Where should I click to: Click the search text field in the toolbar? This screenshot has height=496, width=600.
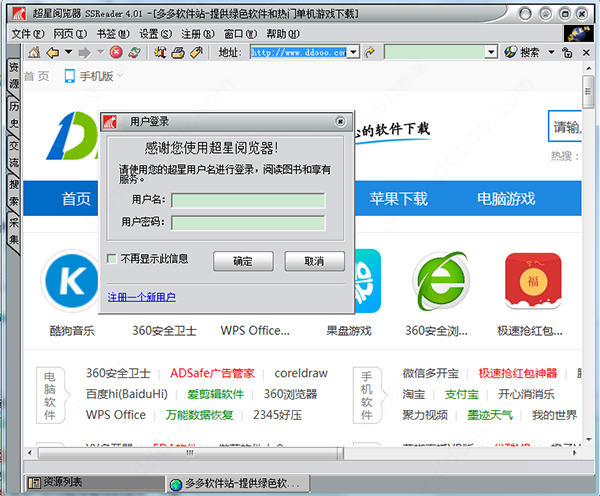pos(434,52)
